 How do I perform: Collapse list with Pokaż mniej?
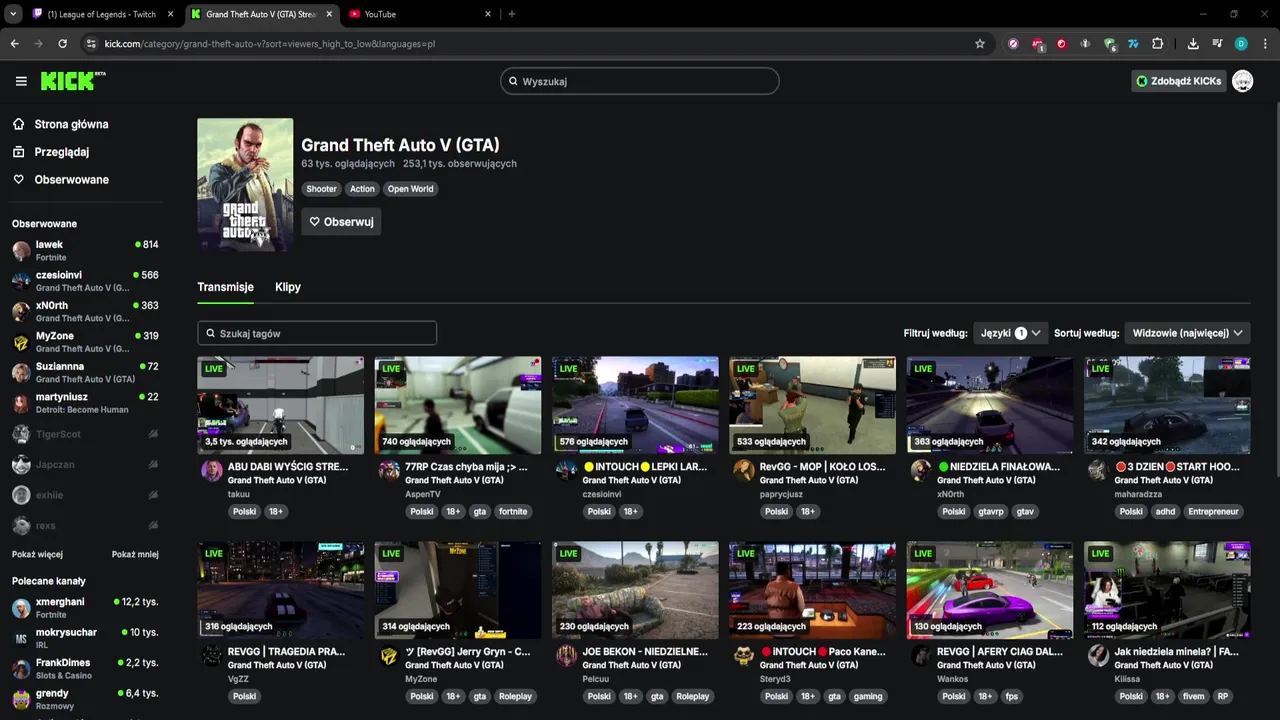pos(135,554)
